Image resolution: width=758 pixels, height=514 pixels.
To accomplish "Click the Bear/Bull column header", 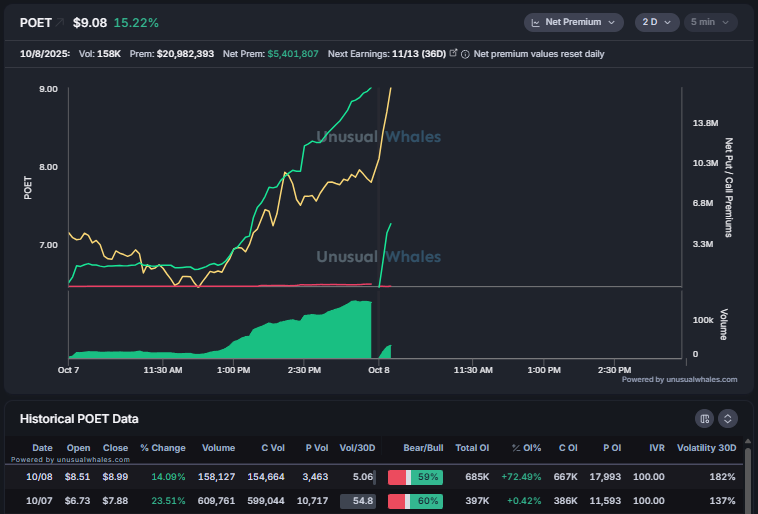I will click(x=415, y=448).
